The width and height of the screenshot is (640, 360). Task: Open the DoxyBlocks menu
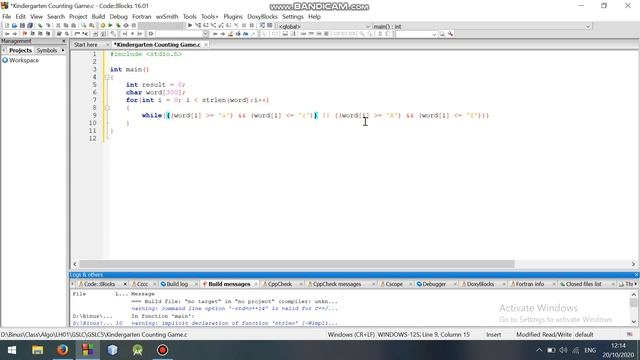pyautogui.click(x=262, y=17)
